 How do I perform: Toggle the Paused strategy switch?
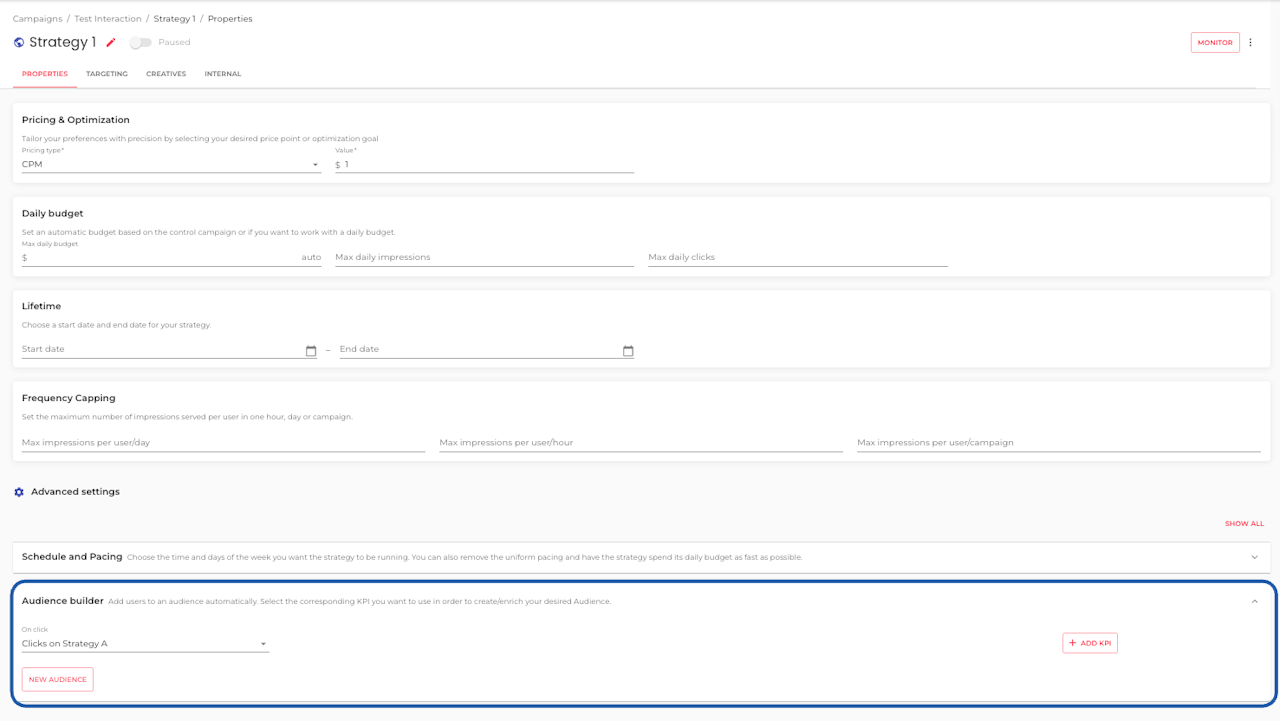click(141, 43)
